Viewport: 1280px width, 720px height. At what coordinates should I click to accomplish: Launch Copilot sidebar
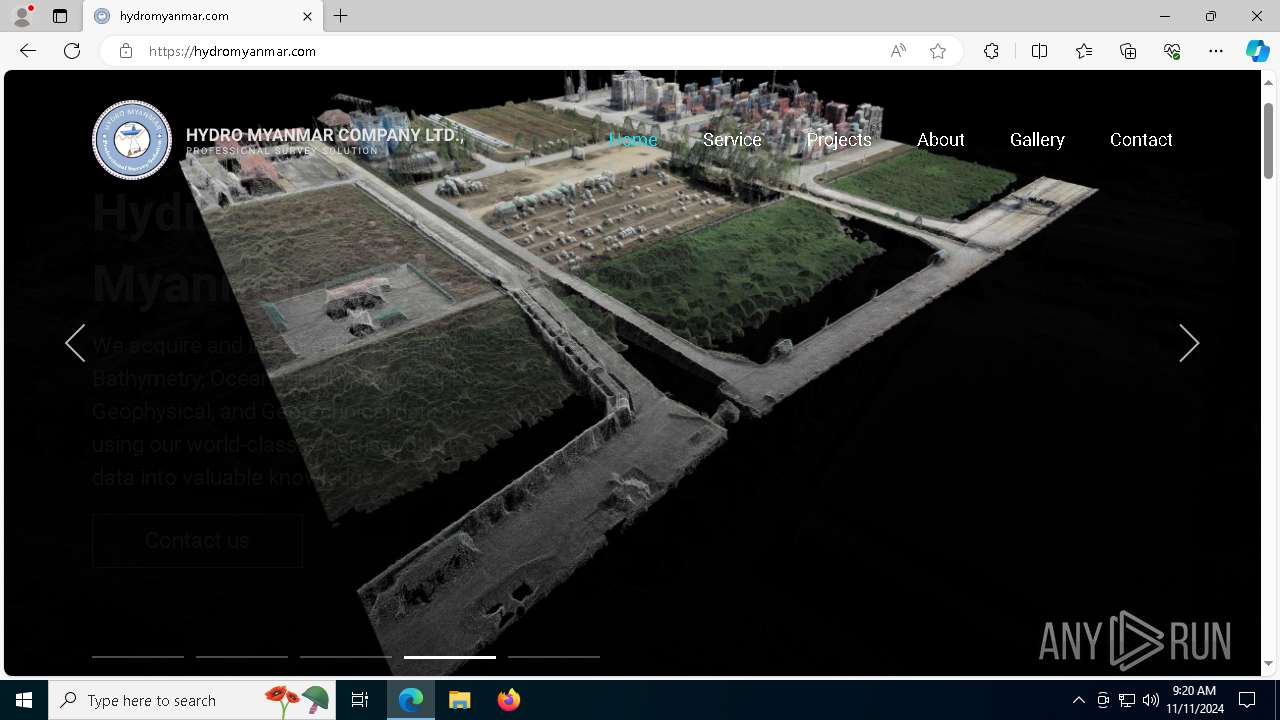click(x=1257, y=51)
